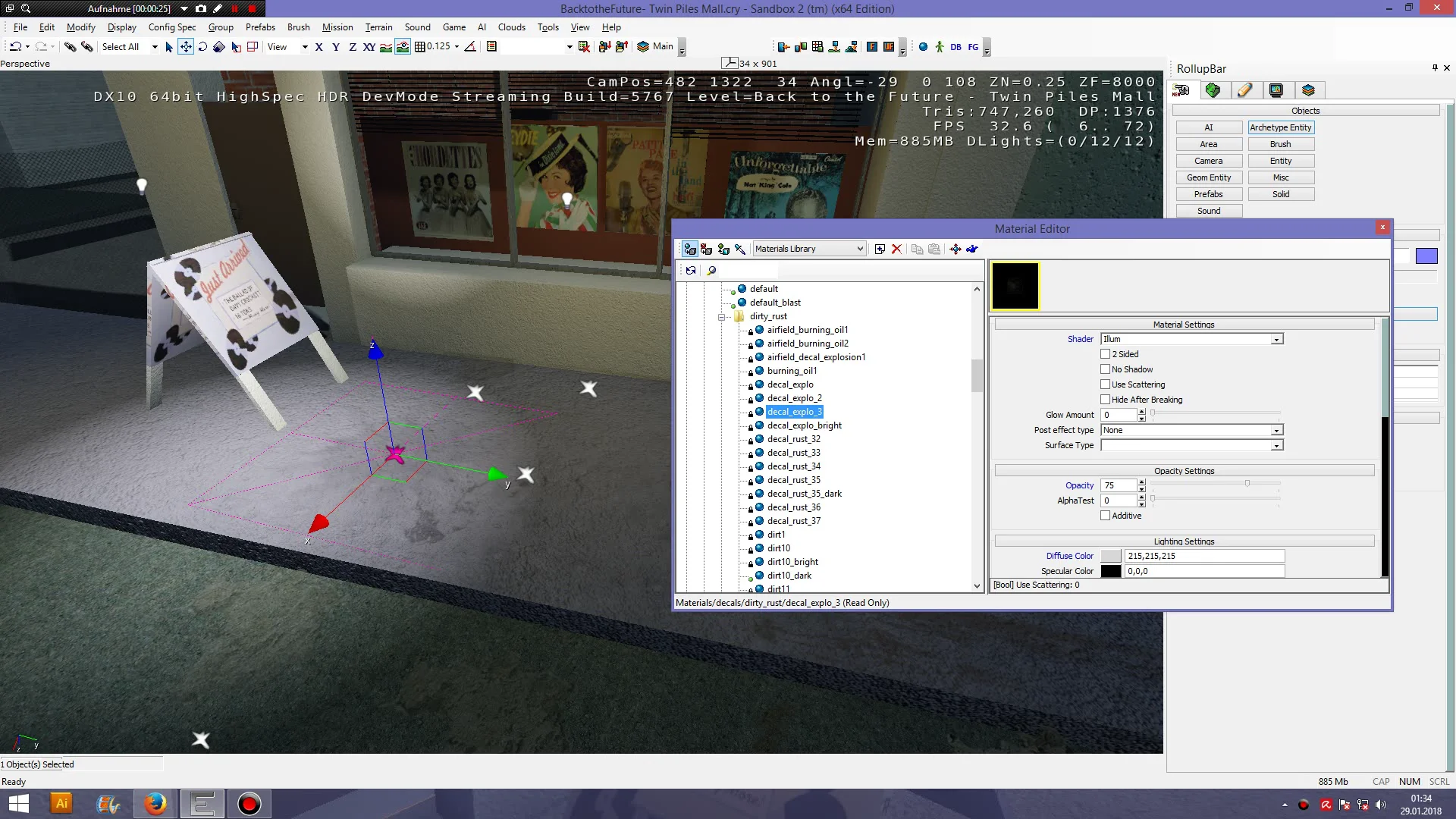This screenshot has height=819, width=1456.
Task: Add a new material item in Material Editor
Action: click(880, 249)
